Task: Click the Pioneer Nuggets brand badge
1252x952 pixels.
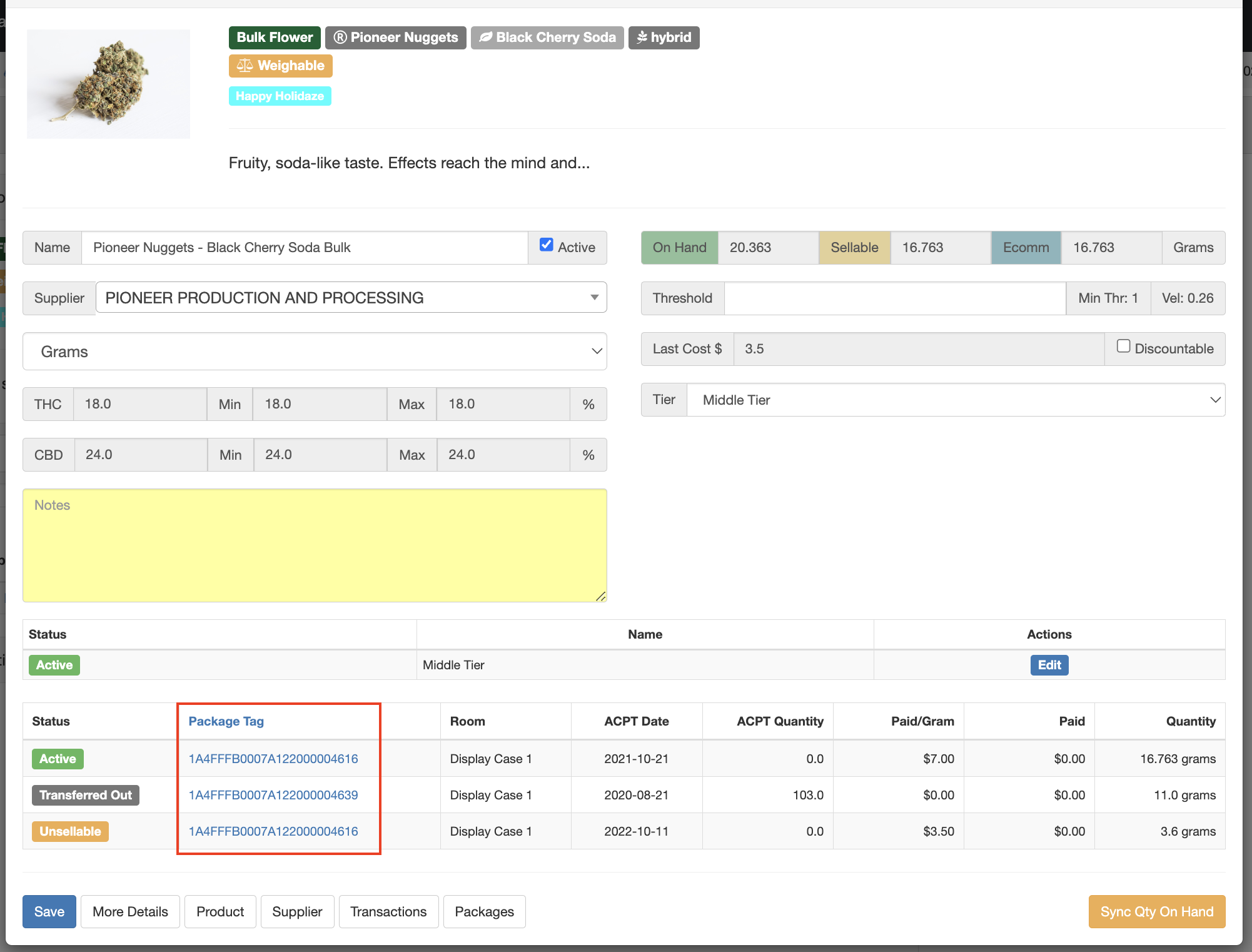Action: point(396,38)
